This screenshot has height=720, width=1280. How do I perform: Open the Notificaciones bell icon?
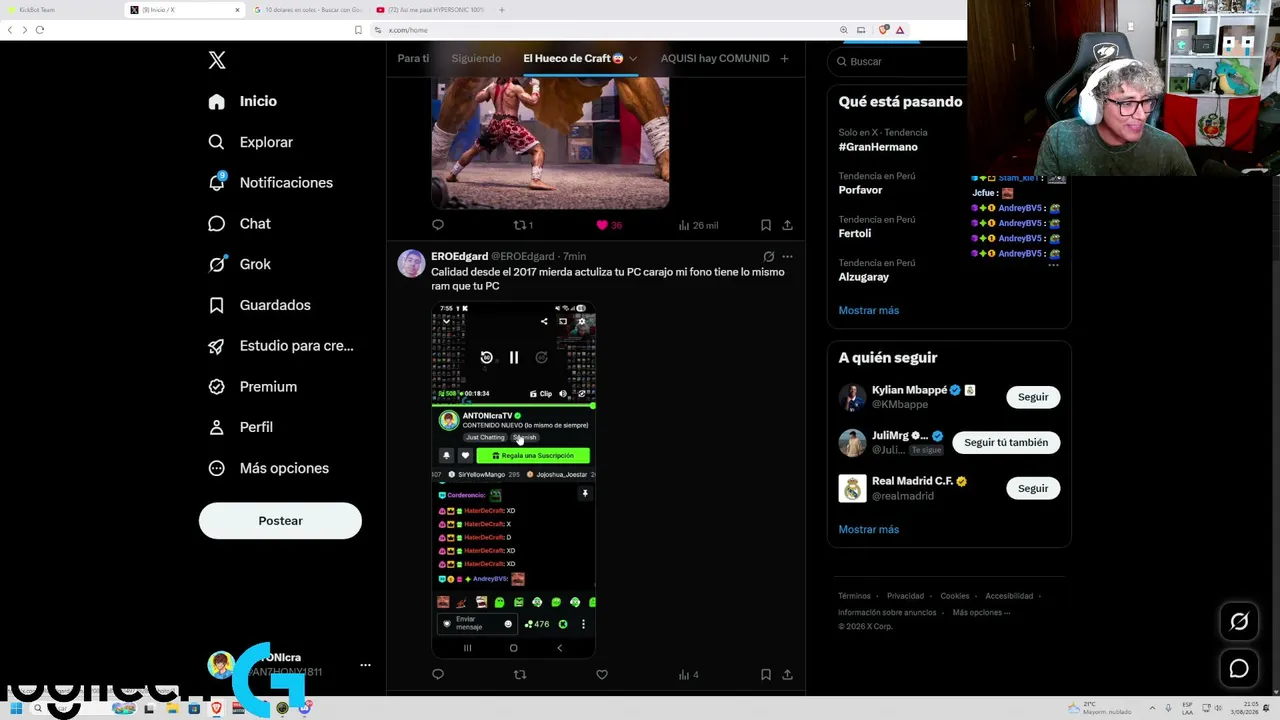pos(217,182)
